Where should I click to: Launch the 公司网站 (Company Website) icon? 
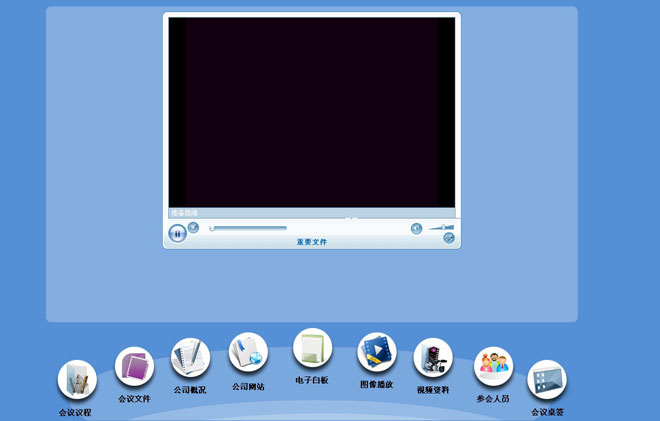(248, 352)
